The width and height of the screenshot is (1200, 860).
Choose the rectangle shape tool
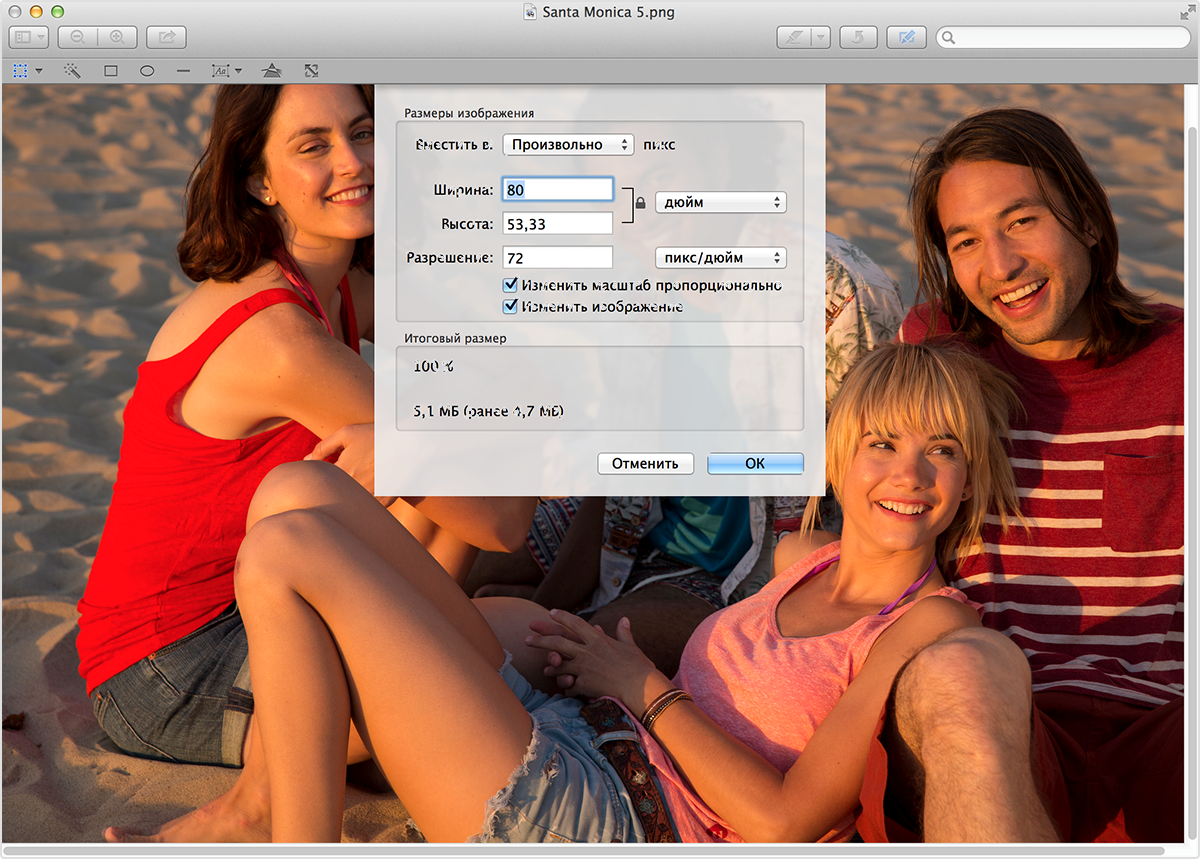(x=111, y=71)
